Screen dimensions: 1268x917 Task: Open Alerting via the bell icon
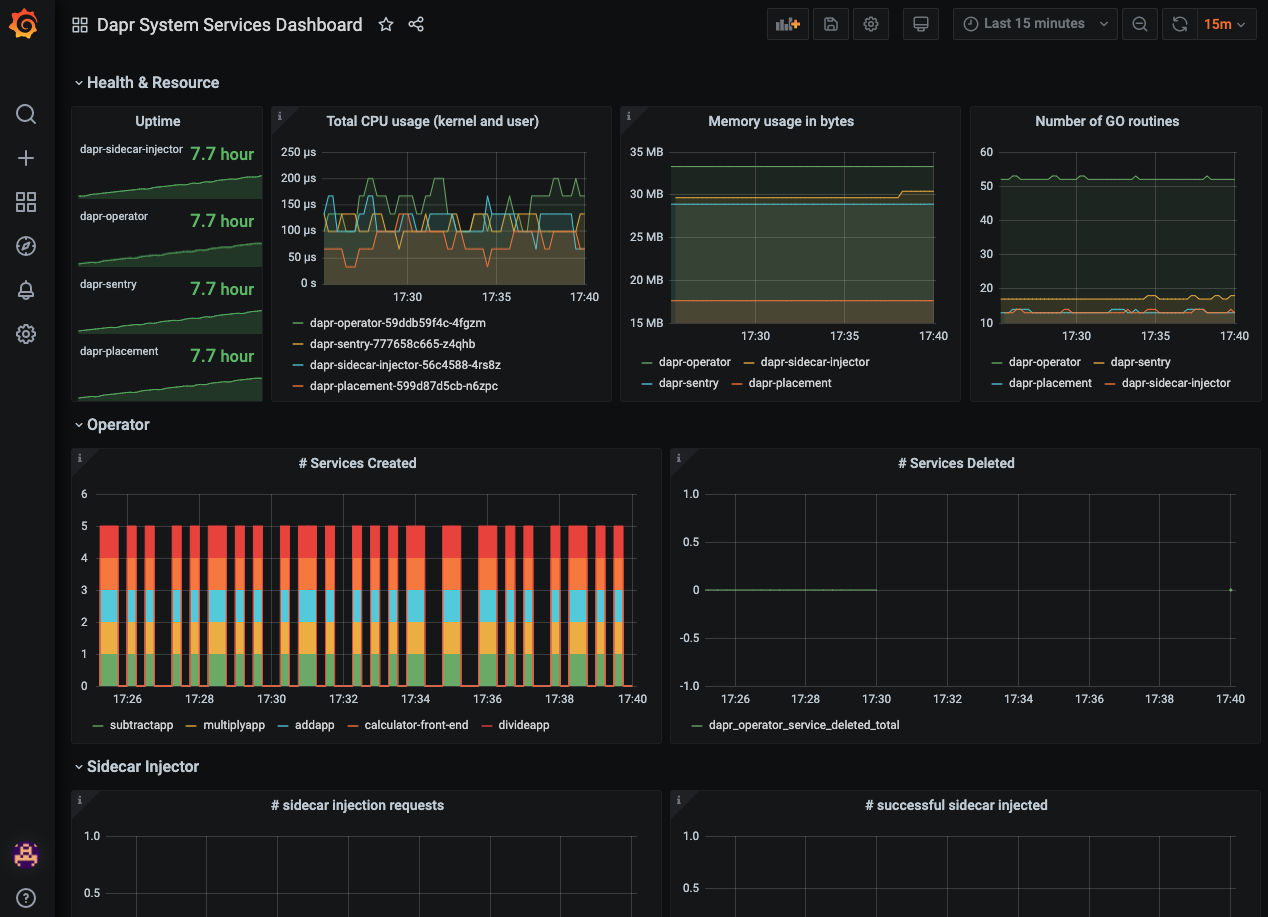click(x=26, y=290)
